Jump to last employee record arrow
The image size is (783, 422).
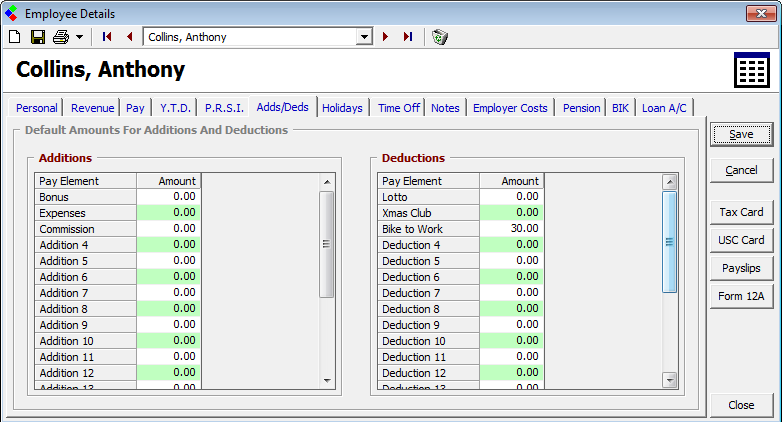(408, 37)
